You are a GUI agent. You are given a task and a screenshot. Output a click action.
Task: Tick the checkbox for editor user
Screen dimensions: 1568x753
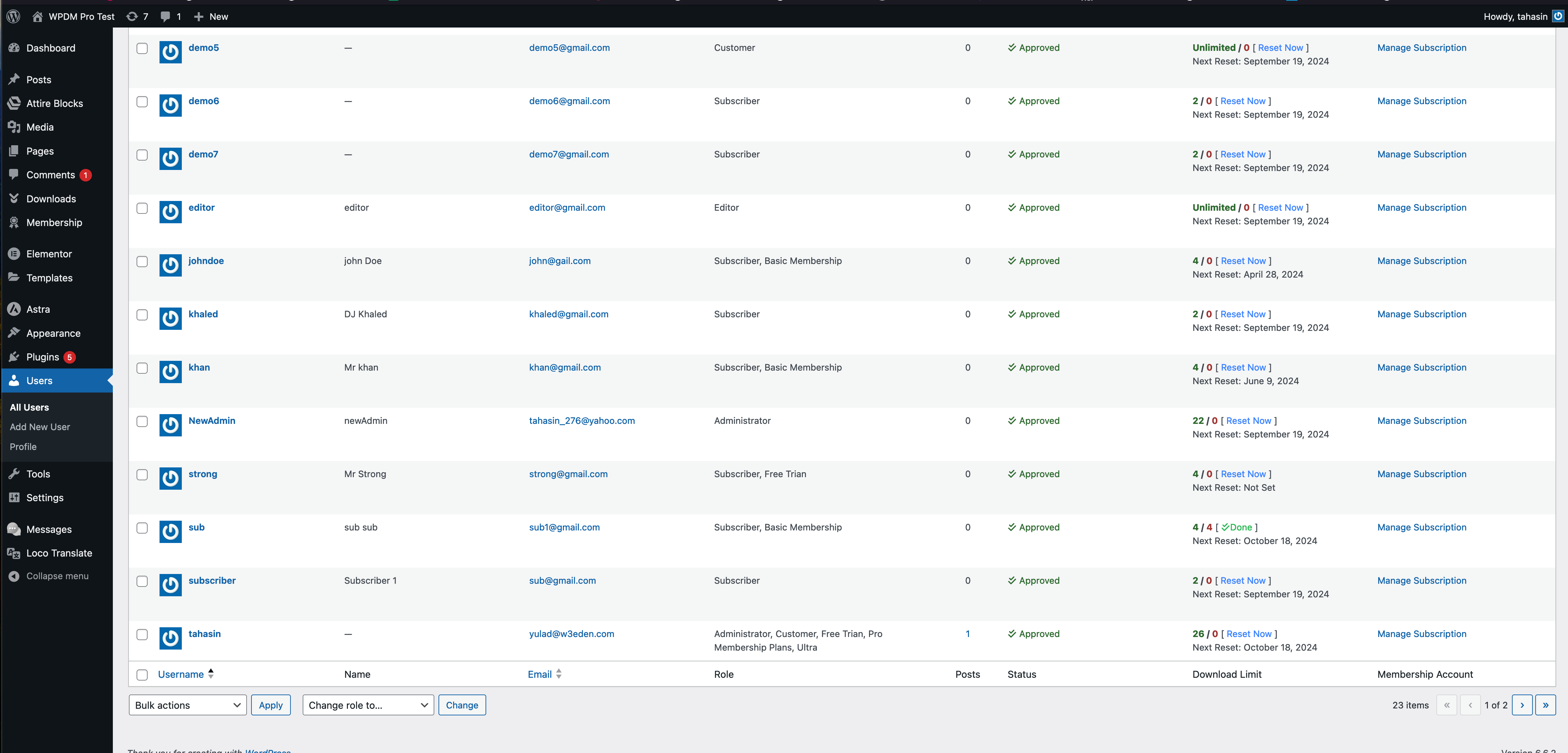coord(142,208)
